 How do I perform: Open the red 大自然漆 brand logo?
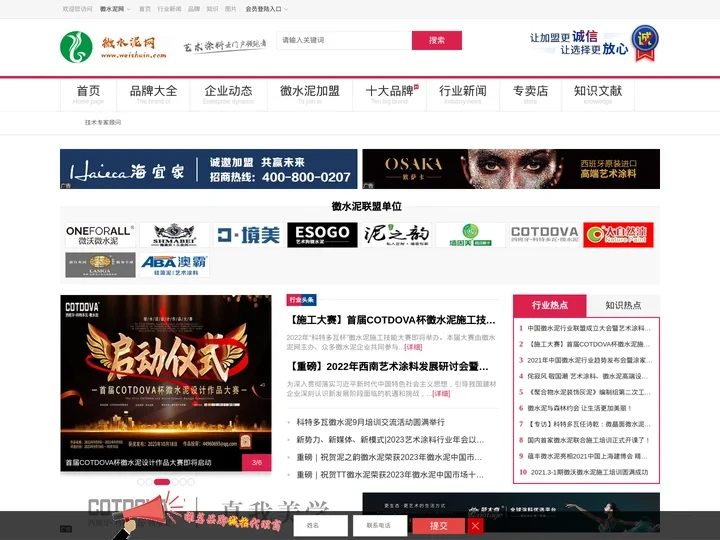pos(618,235)
